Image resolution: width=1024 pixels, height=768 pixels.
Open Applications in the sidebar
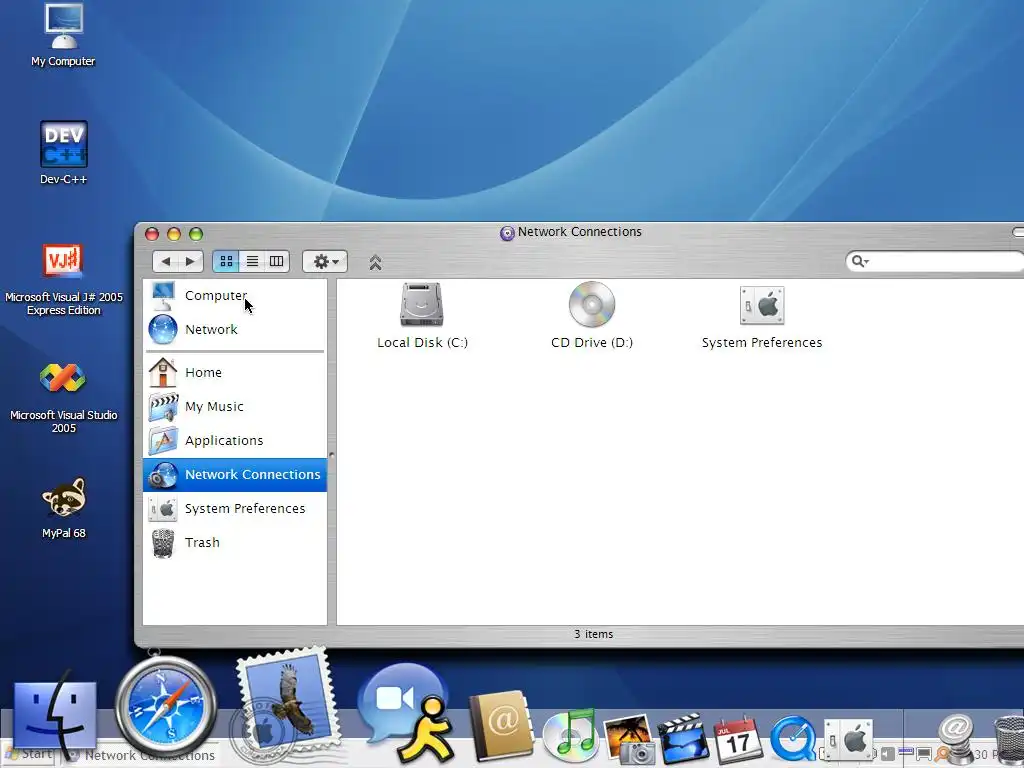click(x=235, y=441)
